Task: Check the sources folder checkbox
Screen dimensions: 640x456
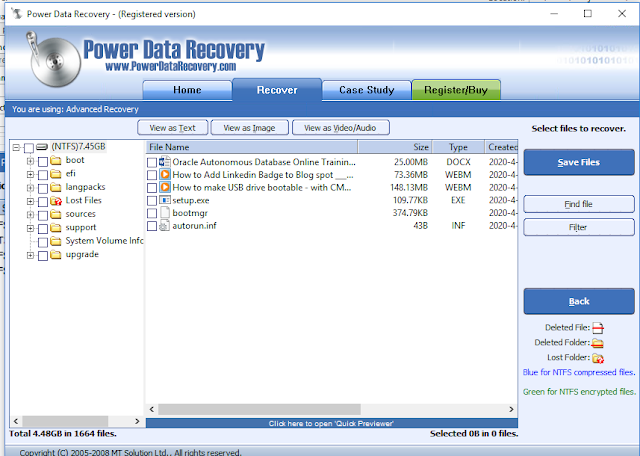Action: click(43, 215)
